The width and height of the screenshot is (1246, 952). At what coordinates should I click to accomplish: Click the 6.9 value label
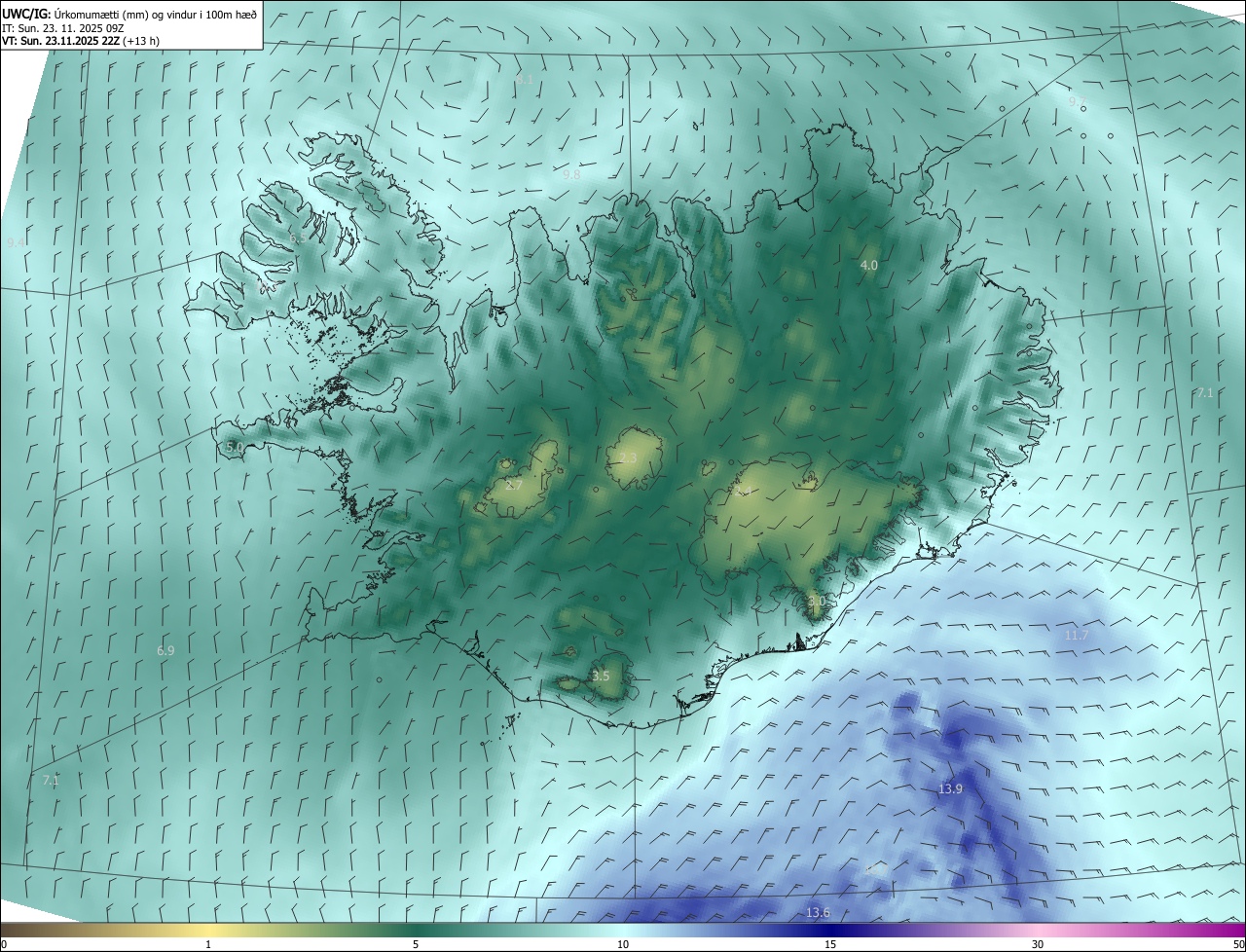[x=165, y=649]
